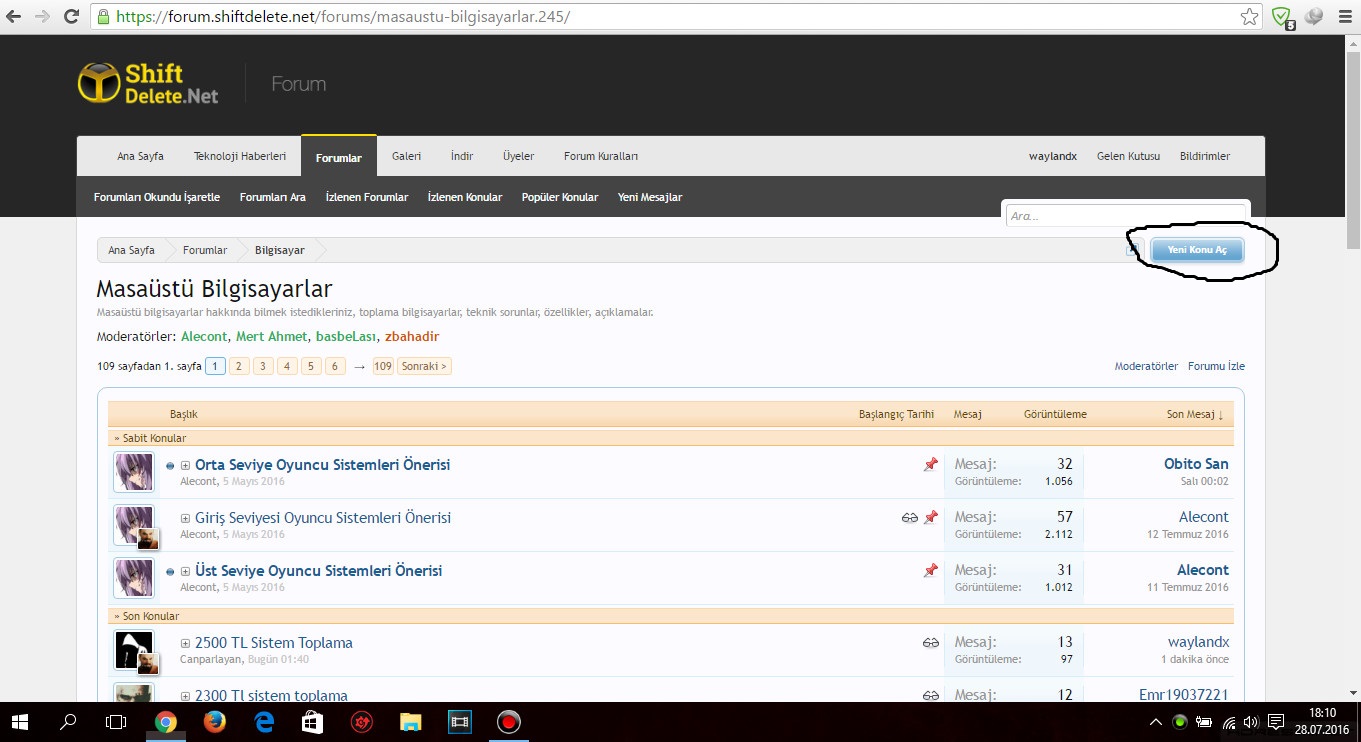1361x742 pixels.
Task: Expand preview of Giriş Seviyesi Oyuncu Sistemleri thread
Action: (x=185, y=519)
